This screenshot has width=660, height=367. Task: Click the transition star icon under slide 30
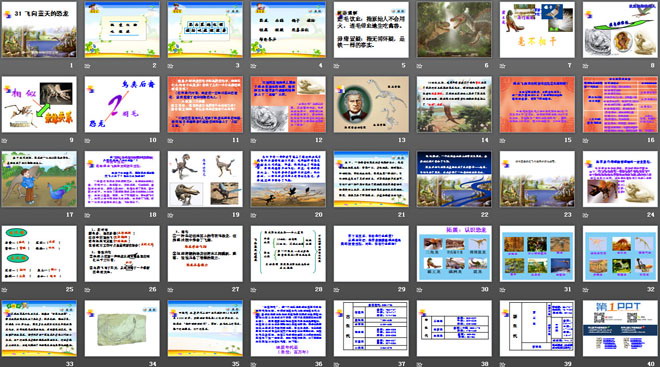pyautogui.click(x=419, y=290)
